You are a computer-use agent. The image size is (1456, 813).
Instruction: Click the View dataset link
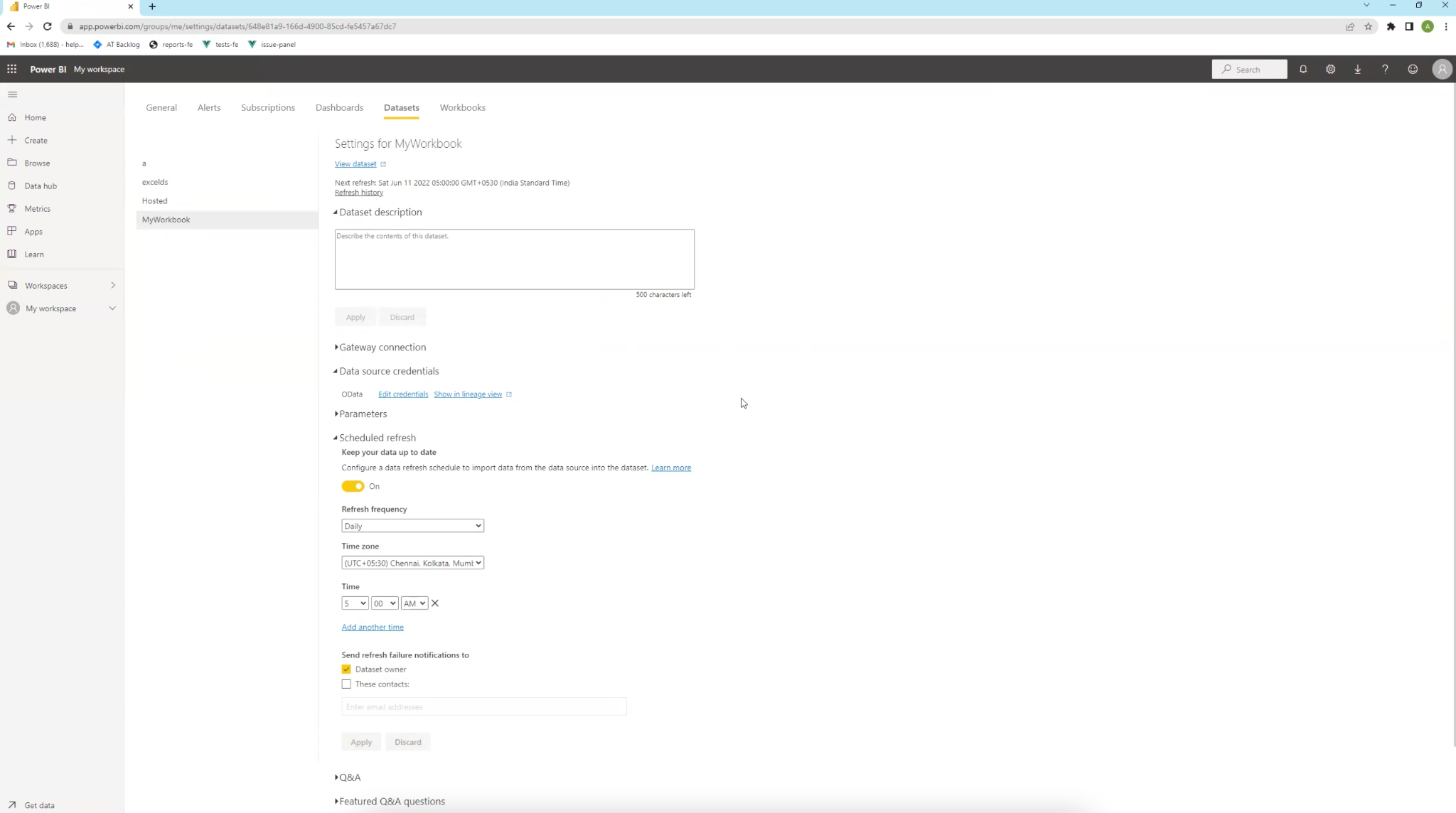(356, 163)
